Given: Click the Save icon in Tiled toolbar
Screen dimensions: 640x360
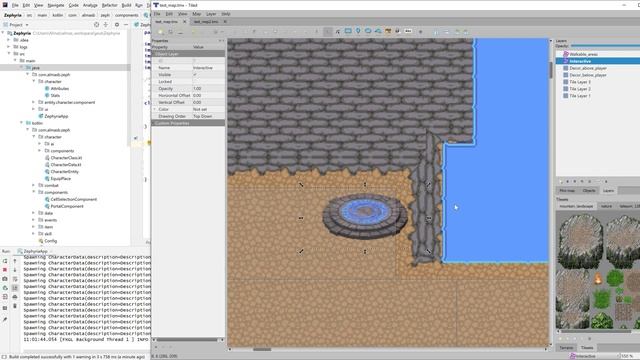Looking at the screenshot, I should (x=180, y=32).
